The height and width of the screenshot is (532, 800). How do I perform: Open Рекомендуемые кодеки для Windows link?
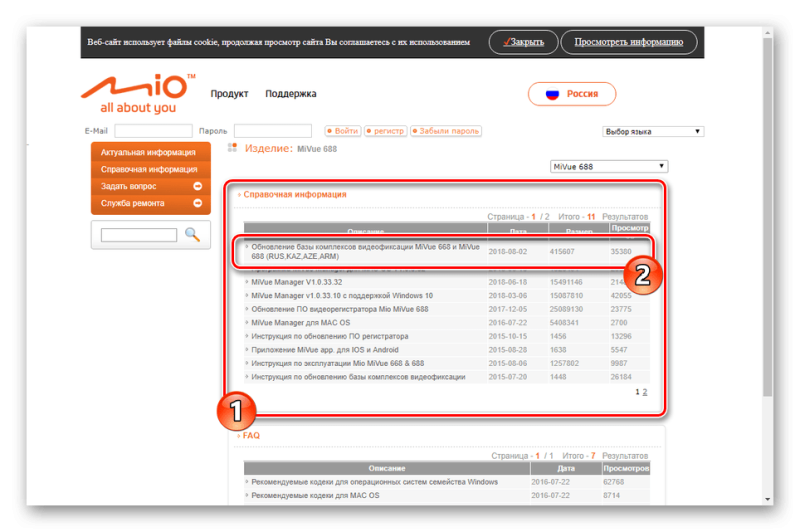click(x=374, y=482)
